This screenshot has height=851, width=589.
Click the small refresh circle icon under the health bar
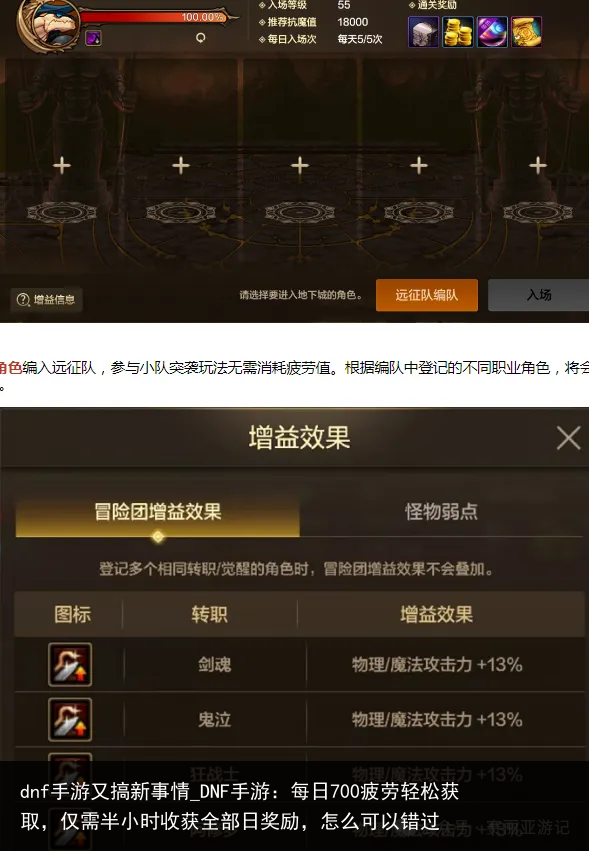pyautogui.click(x=201, y=37)
